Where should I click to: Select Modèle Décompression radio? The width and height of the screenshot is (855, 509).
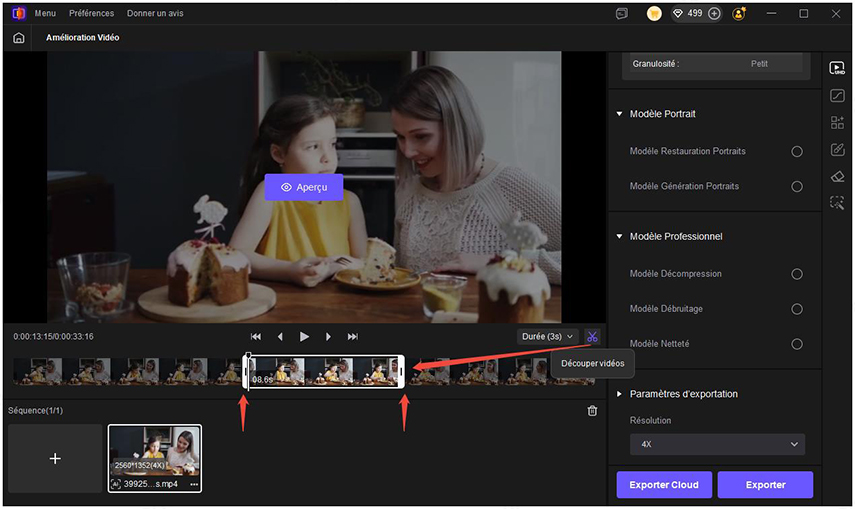click(x=797, y=274)
